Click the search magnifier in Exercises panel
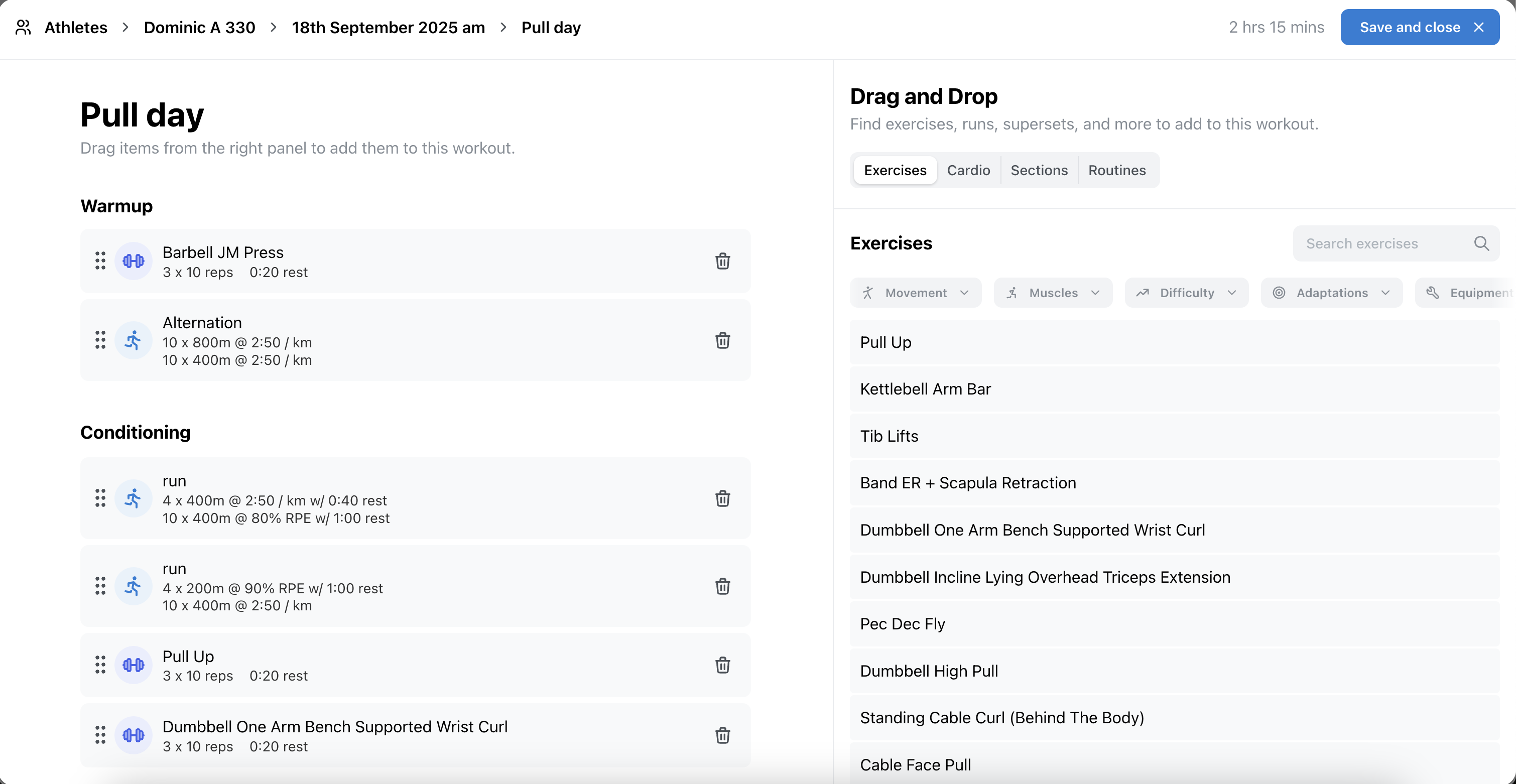 click(1482, 243)
